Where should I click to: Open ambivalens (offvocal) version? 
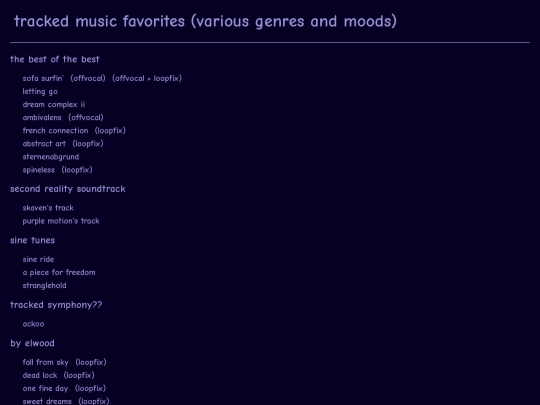click(x=86, y=117)
